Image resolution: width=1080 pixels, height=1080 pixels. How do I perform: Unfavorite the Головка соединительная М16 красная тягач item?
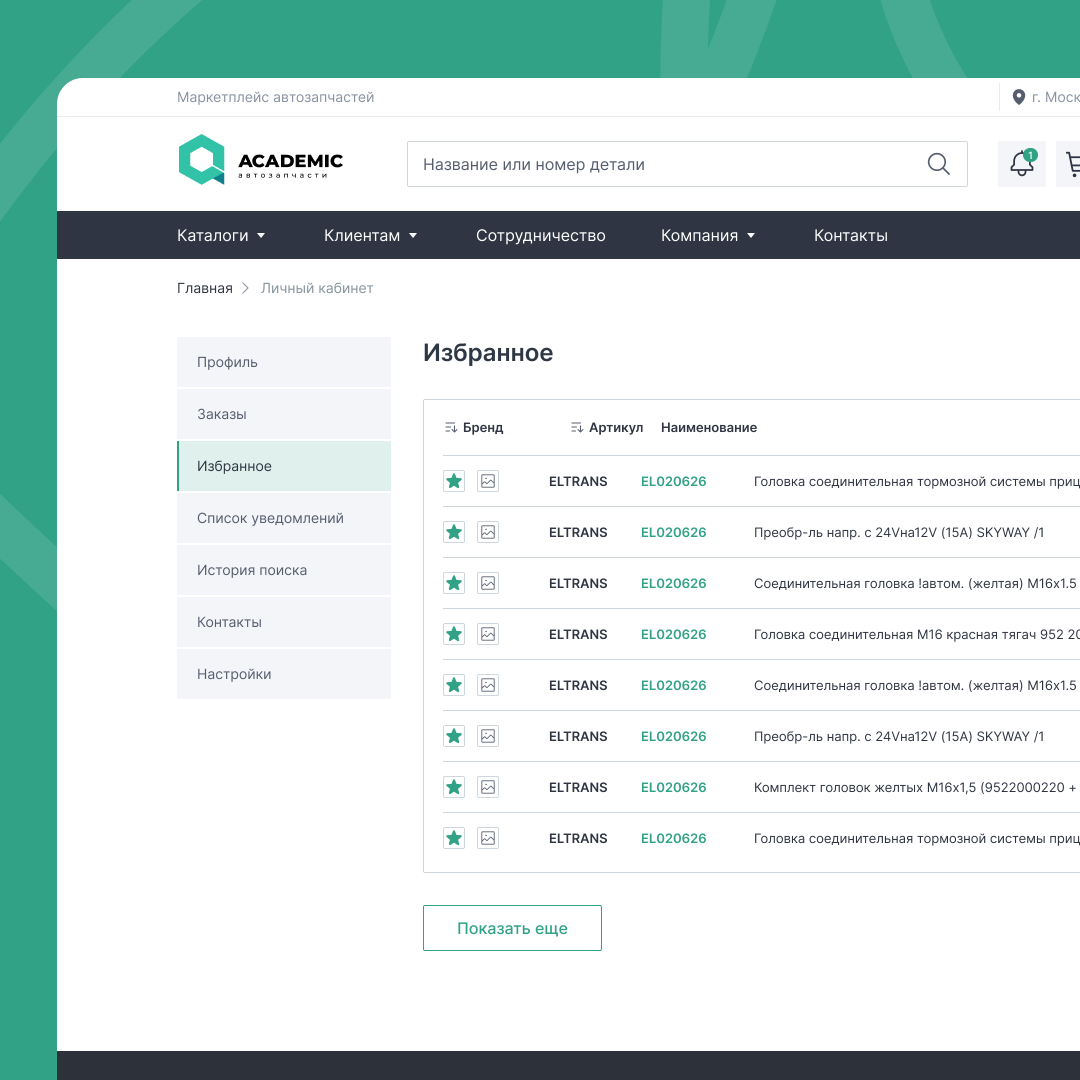point(454,634)
